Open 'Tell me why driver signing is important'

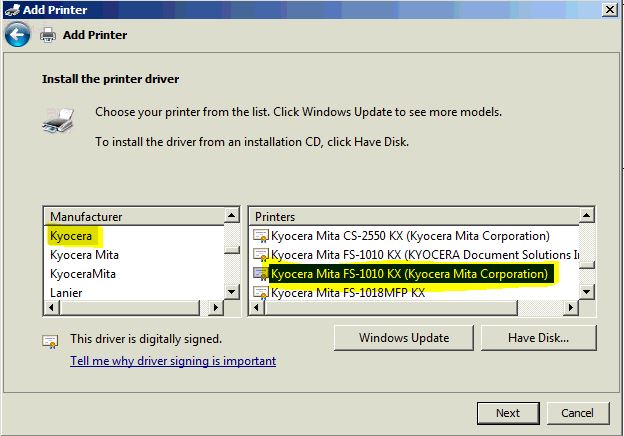tap(173, 361)
